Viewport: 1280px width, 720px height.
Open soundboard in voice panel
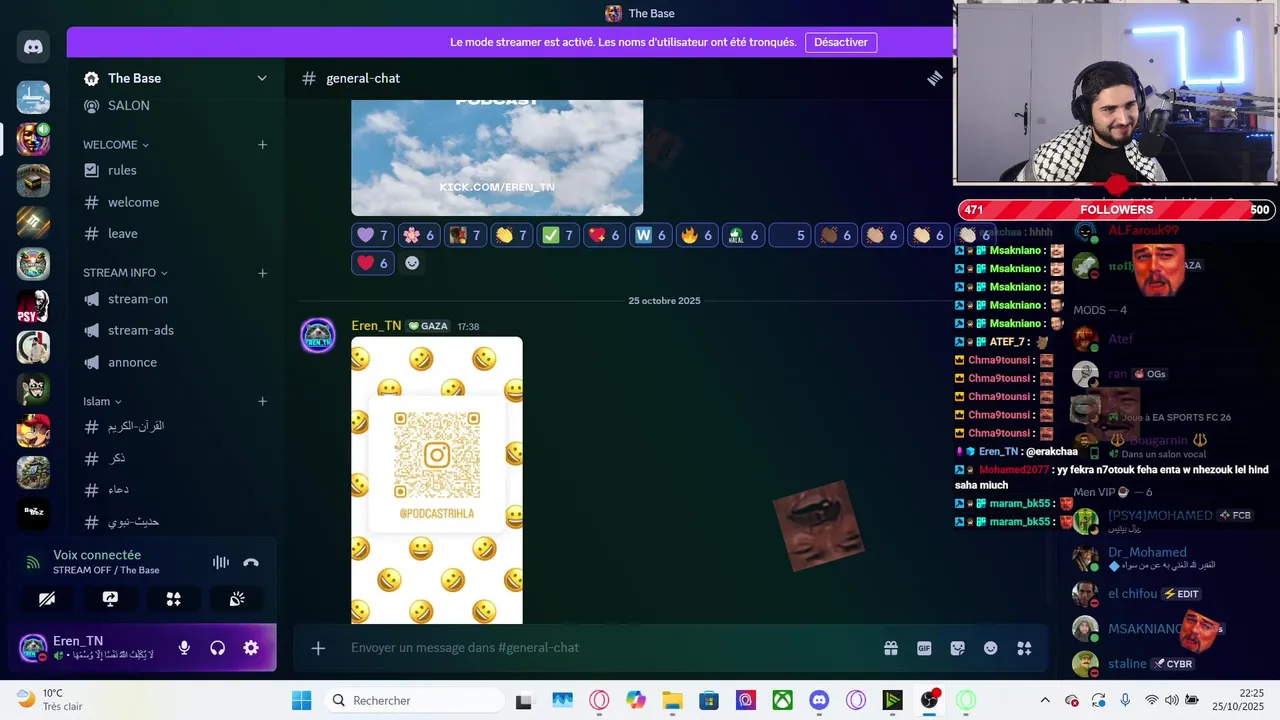tap(237, 599)
